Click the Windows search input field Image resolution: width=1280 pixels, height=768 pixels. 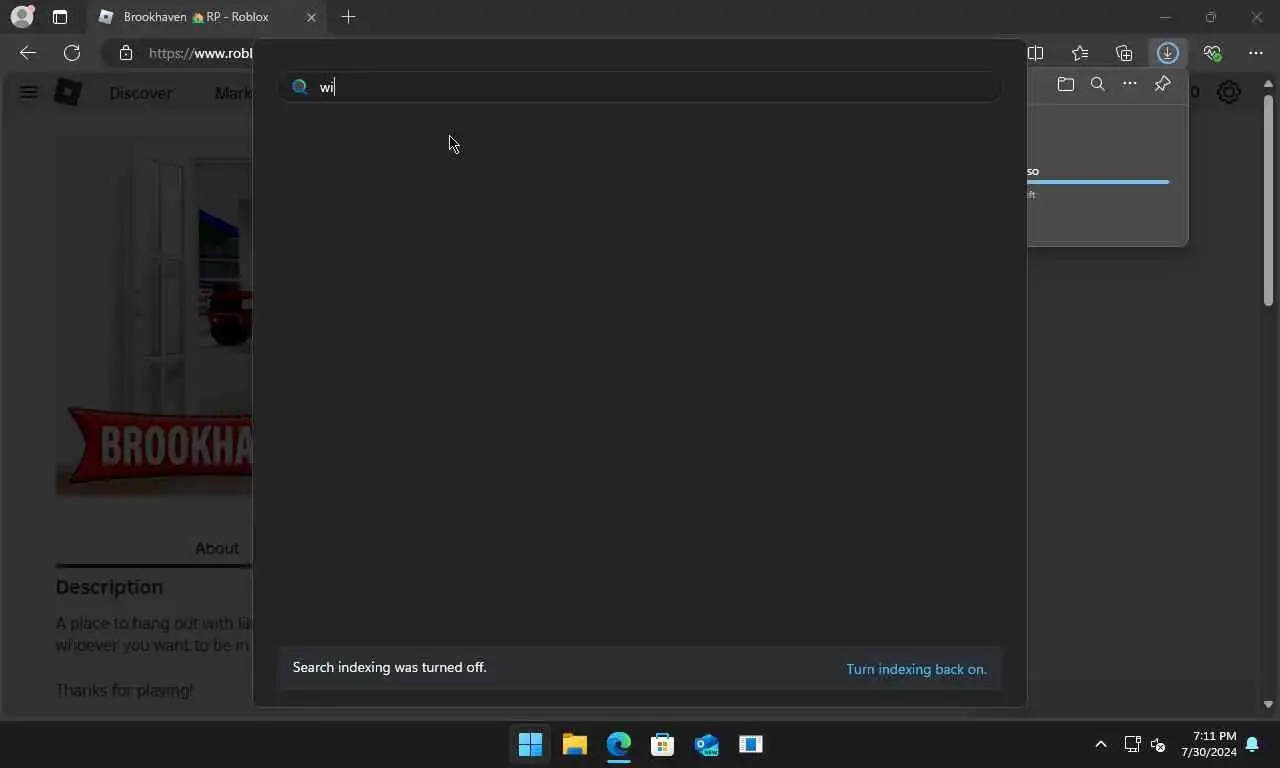640,87
